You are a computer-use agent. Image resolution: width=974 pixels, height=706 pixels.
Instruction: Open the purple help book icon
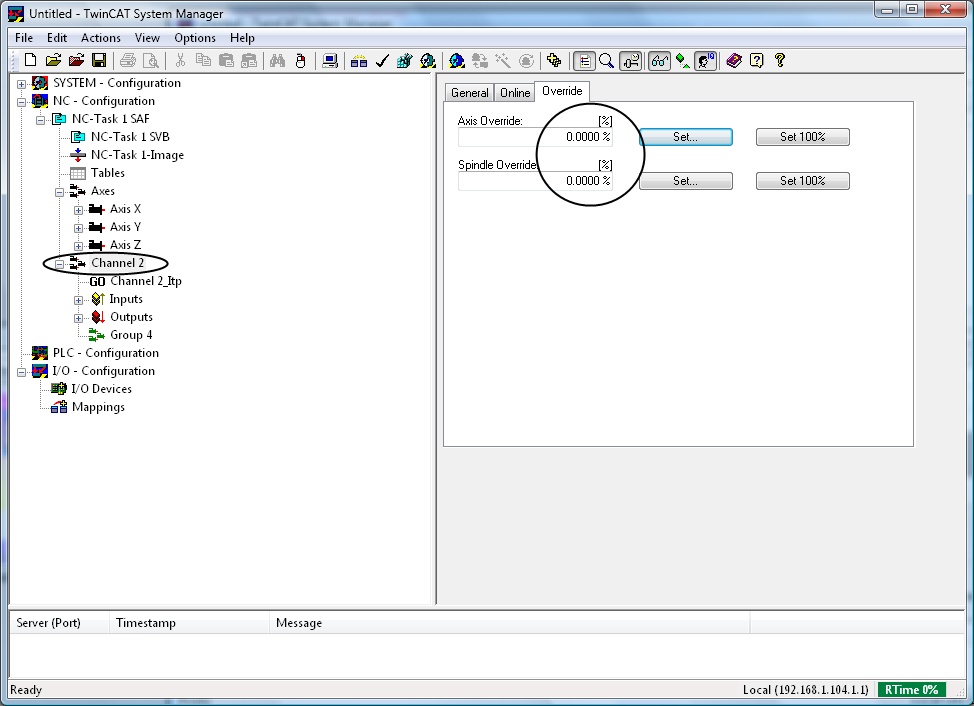click(x=734, y=60)
